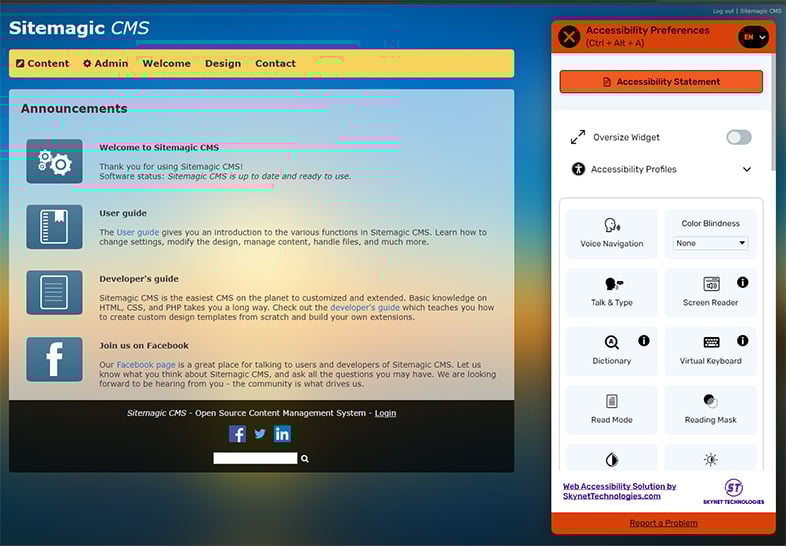786x546 pixels.
Task: Click the Oversize Widget expand arrows icon
Action: point(578,137)
